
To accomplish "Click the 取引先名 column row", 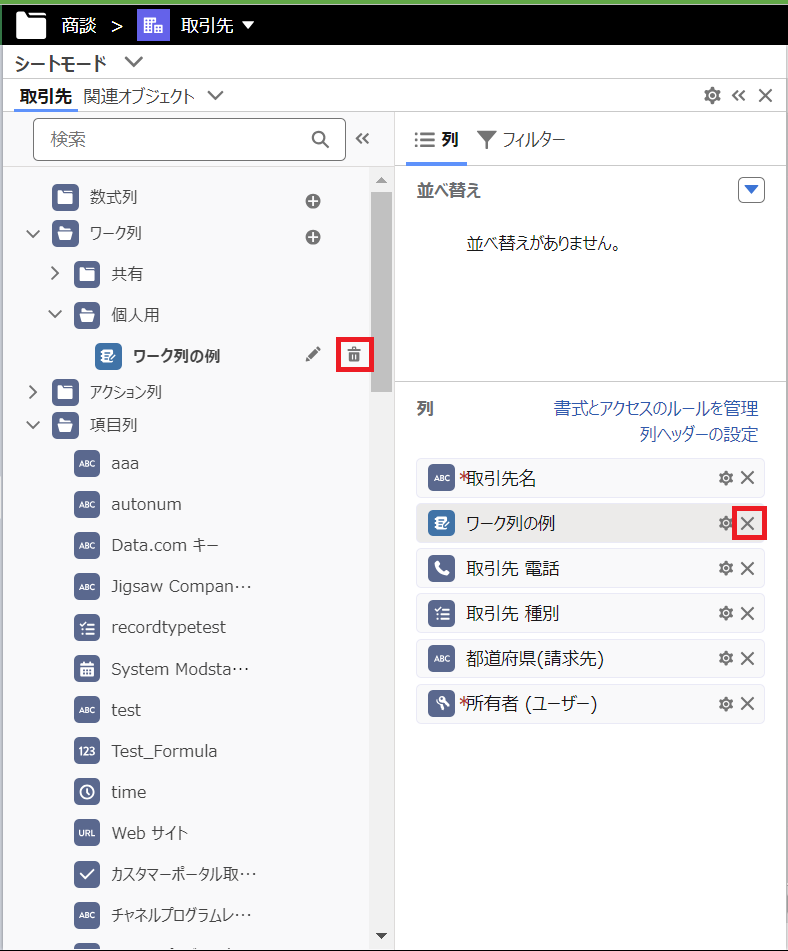I will coord(590,478).
